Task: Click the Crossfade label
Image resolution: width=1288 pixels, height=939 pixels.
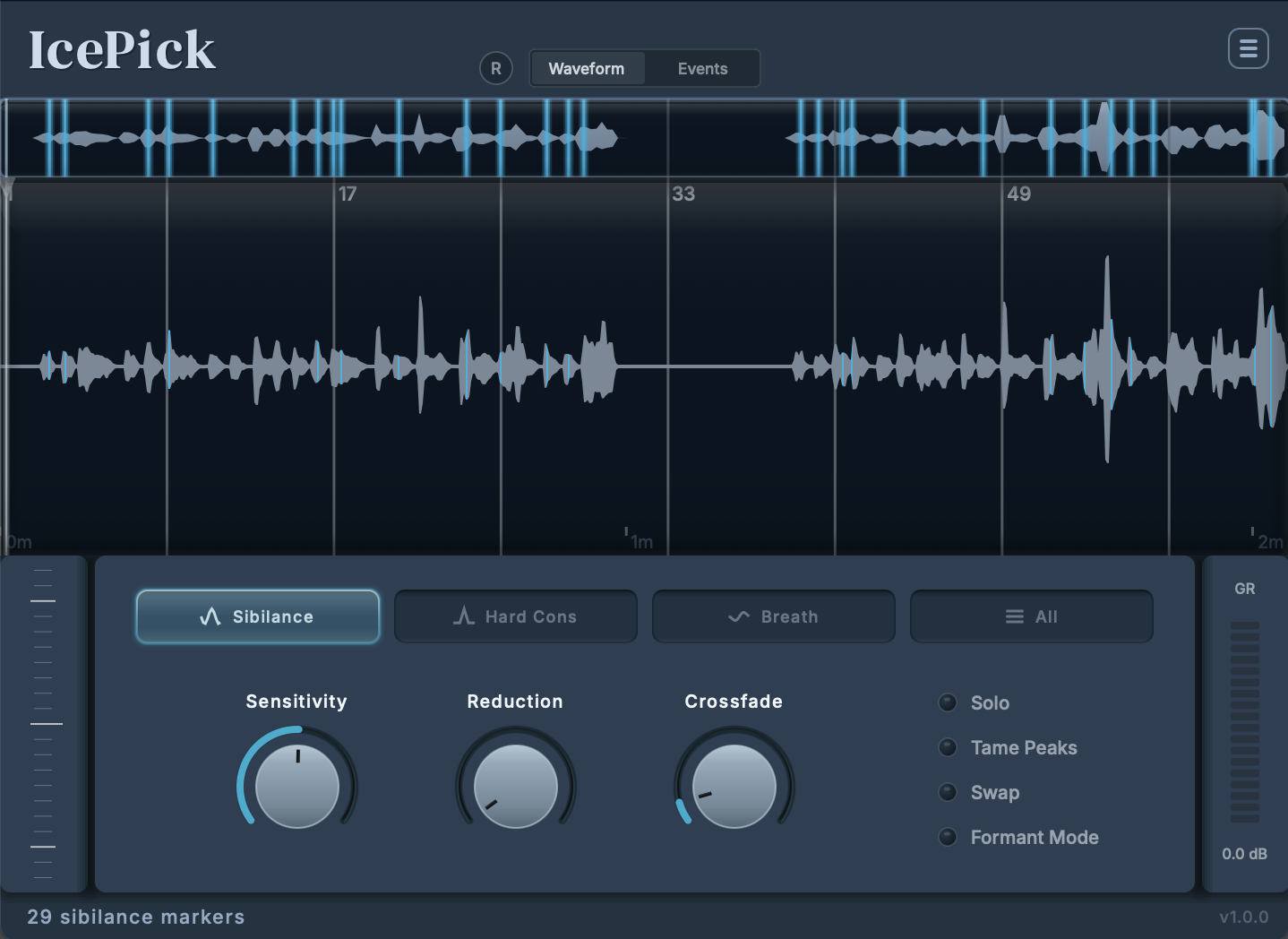Action: coord(734,702)
